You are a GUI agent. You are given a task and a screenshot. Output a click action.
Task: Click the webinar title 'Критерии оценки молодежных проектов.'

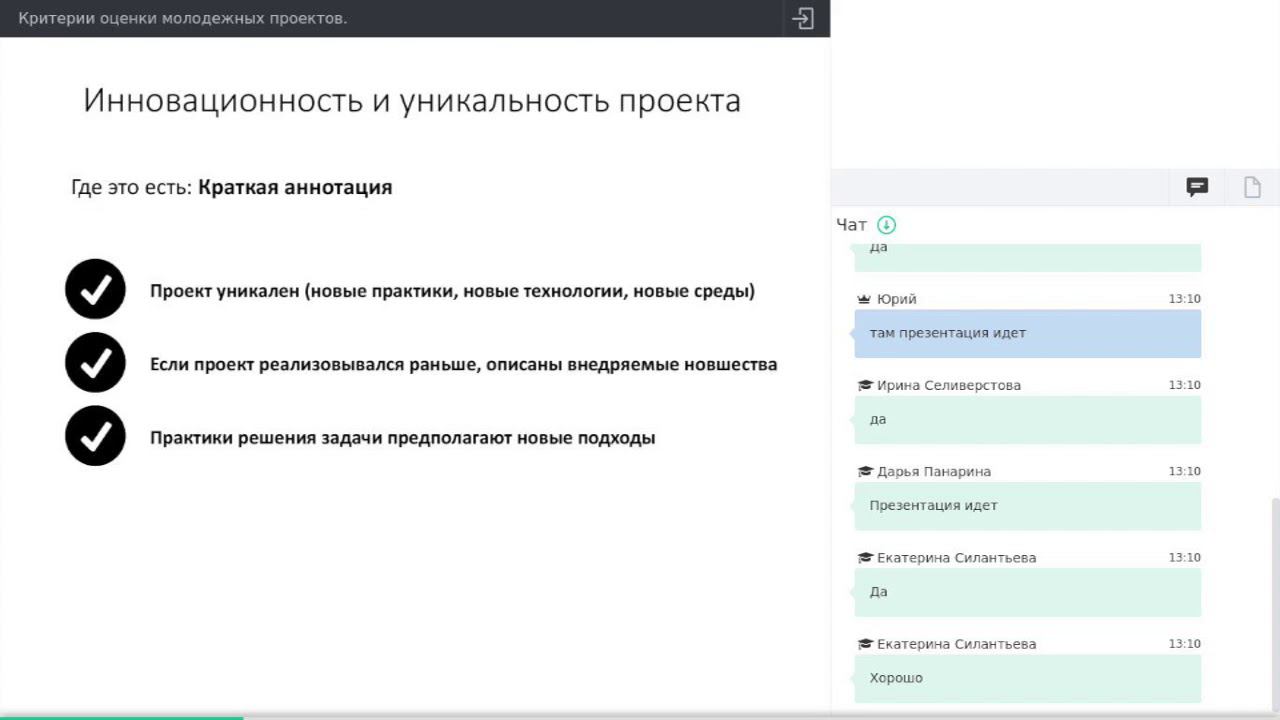(x=183, y=18)
